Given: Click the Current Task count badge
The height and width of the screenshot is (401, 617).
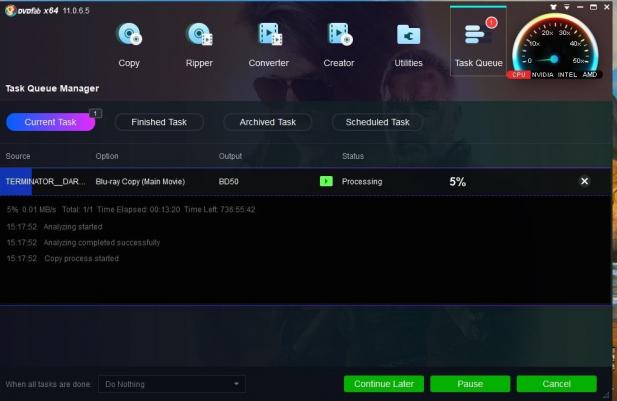Looking at the screenshot, I should [95, 113].
